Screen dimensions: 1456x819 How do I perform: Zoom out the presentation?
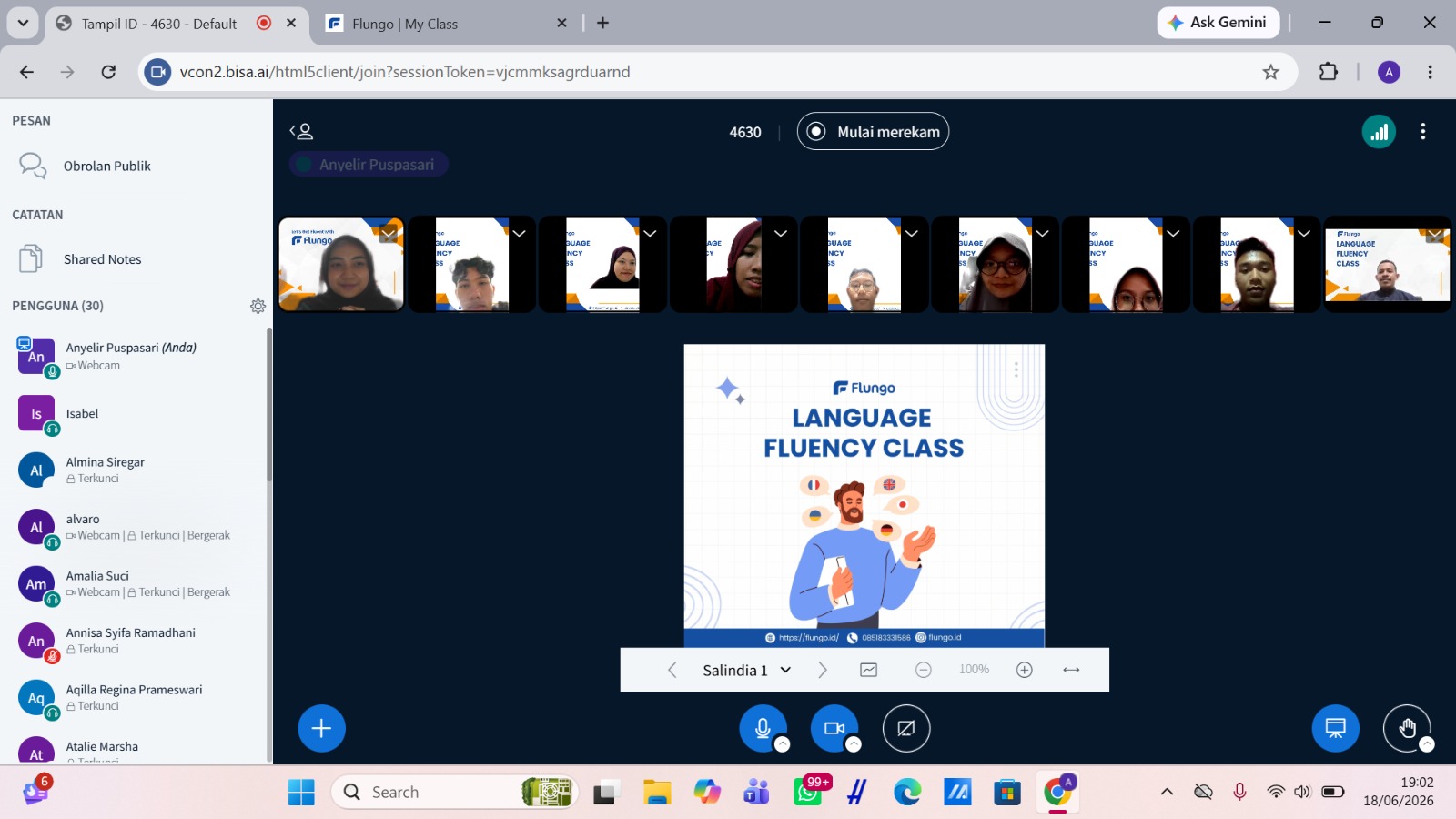(x=923, y=670)
